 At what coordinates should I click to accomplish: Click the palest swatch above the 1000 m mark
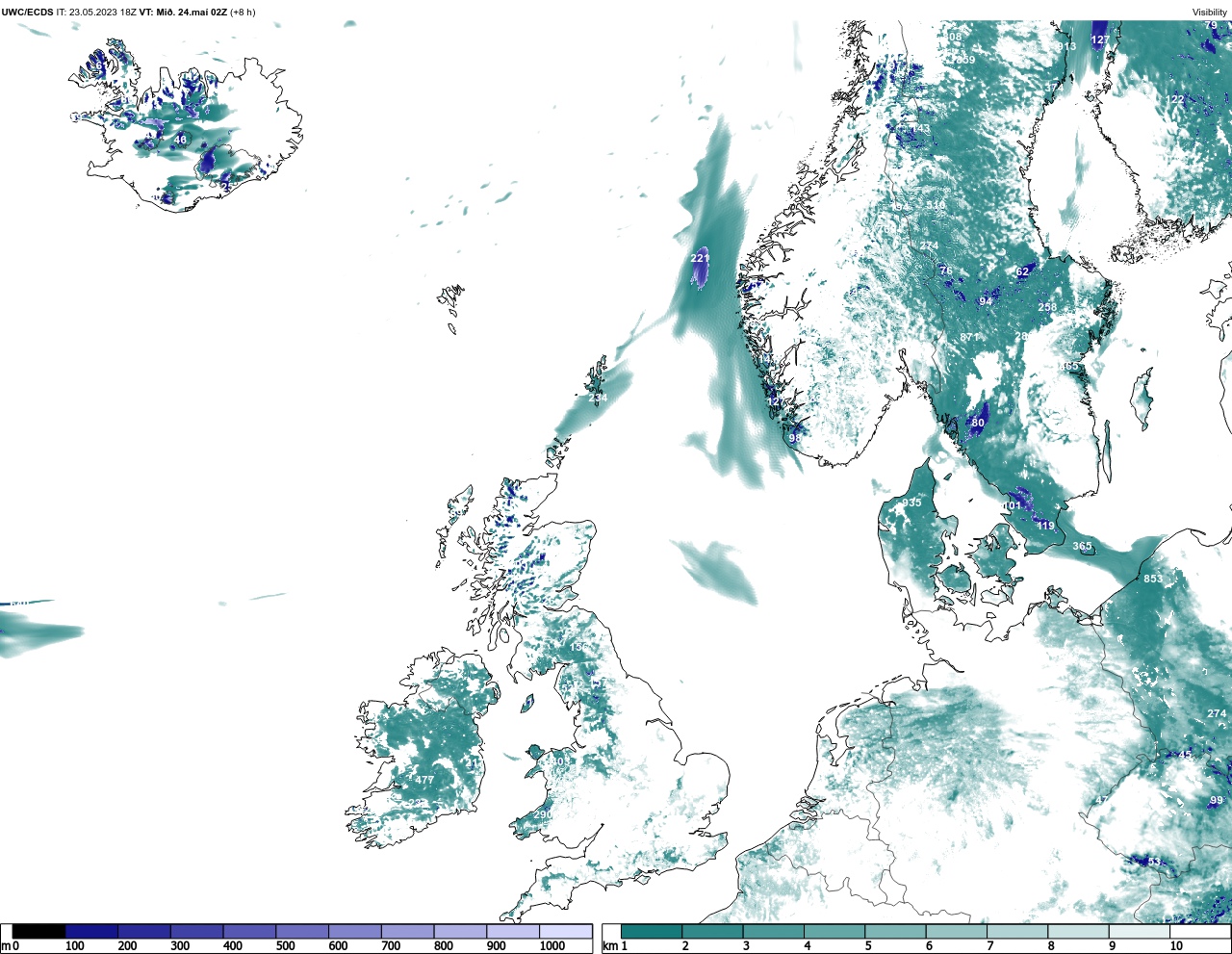click(565, 932)
